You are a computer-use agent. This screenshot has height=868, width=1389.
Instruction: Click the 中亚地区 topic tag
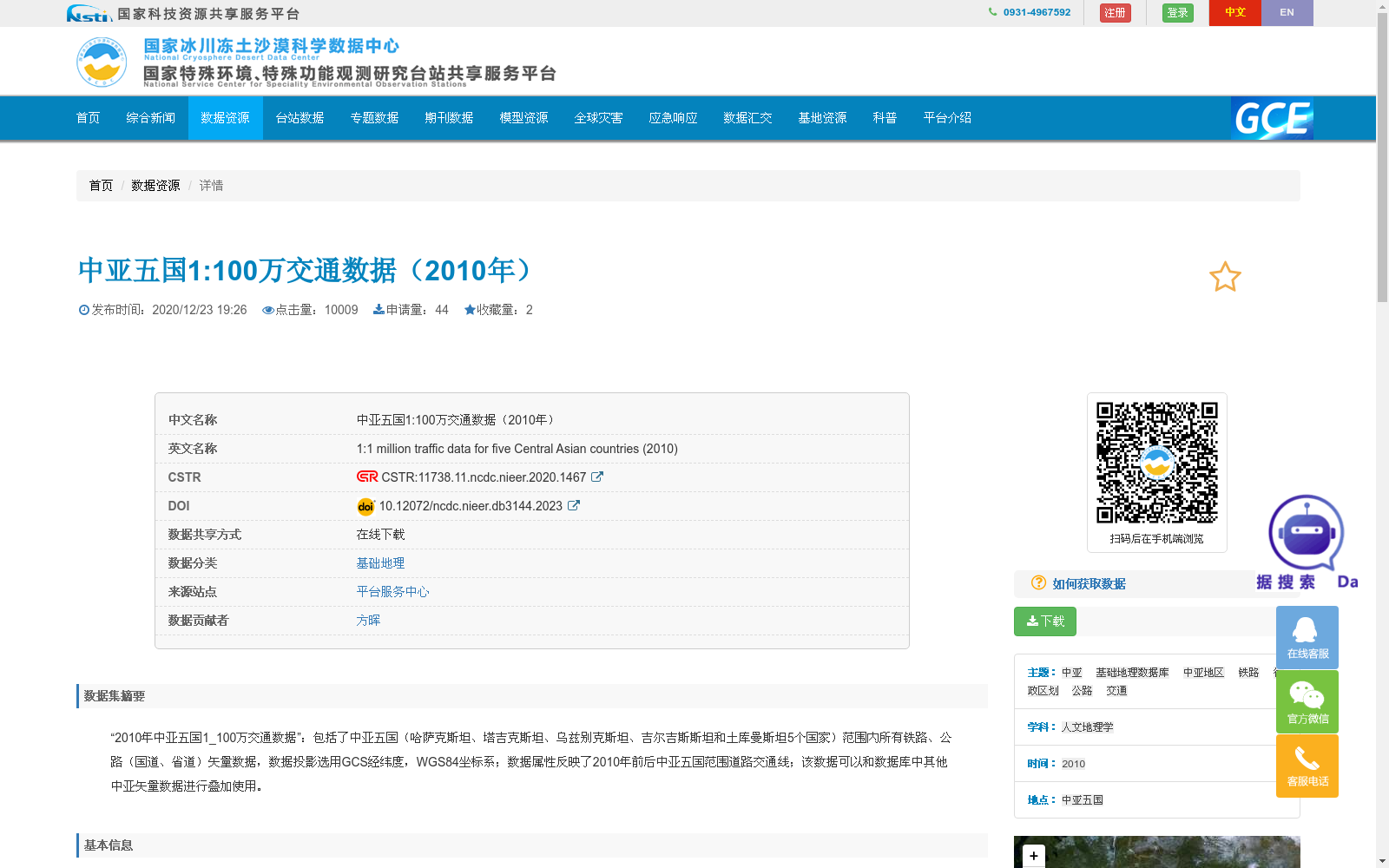[x=1203, y=673]
